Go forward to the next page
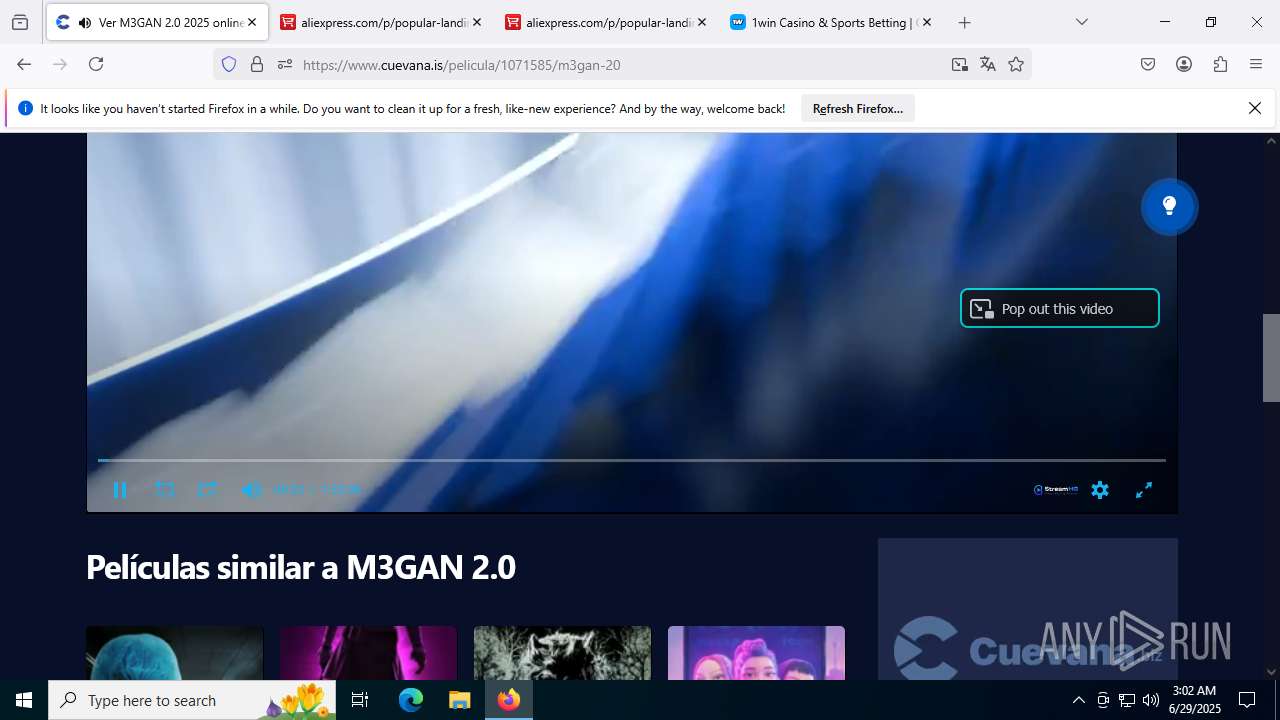This screenshot has width=1280, height=720. tap(60, 64)
